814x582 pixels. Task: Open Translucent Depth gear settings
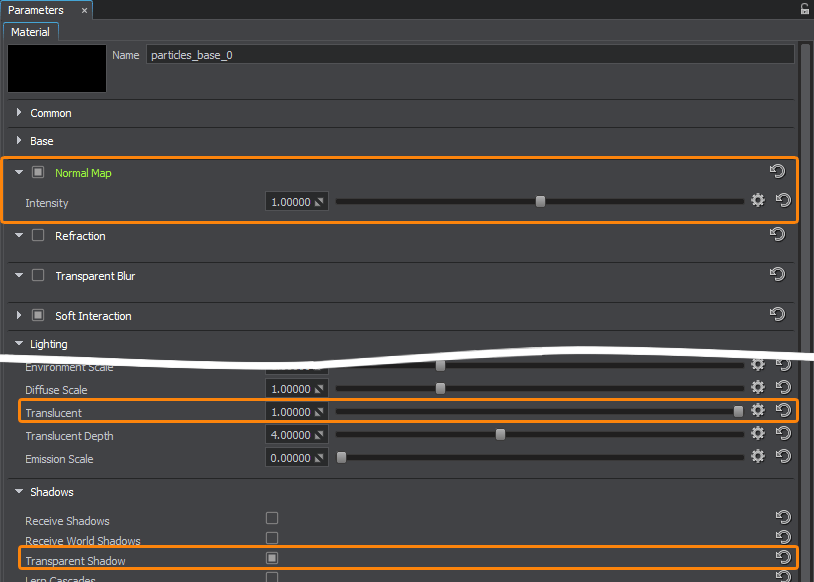pos(758,433)
